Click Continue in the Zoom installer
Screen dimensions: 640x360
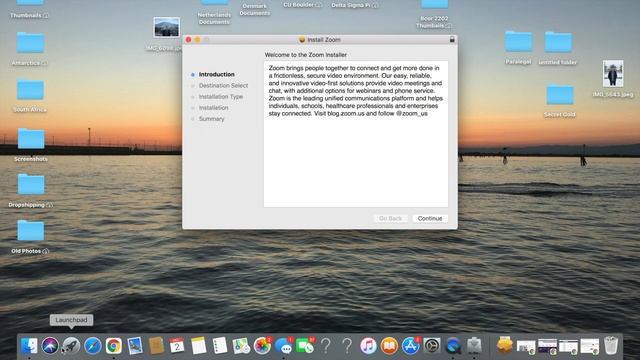click(430, 218)
